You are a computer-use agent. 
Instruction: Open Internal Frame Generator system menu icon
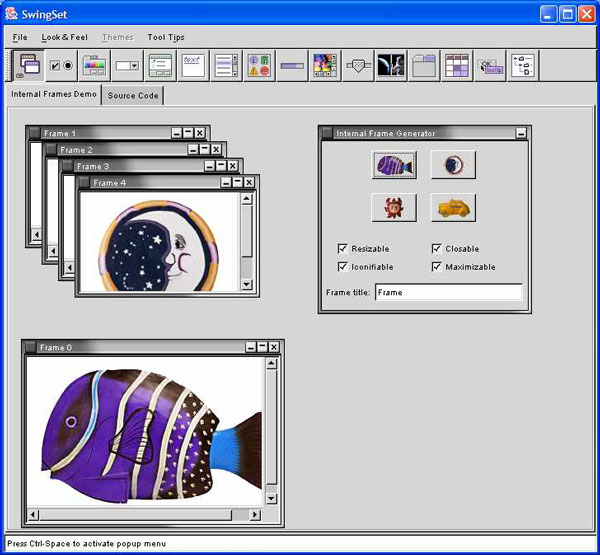coord(327,133)
